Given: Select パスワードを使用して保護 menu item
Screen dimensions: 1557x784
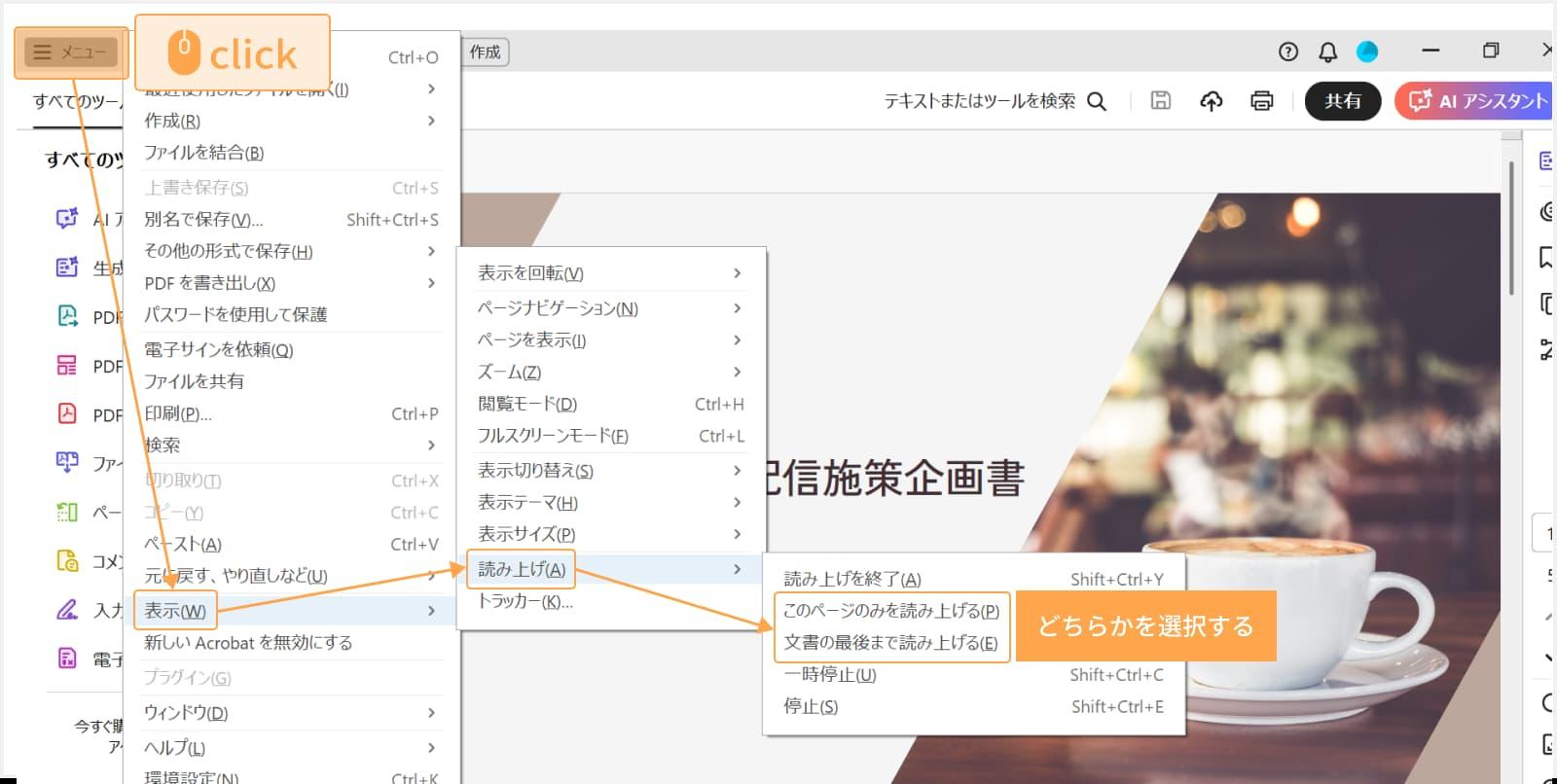Looking at the screenshot, I should (290, 315).
